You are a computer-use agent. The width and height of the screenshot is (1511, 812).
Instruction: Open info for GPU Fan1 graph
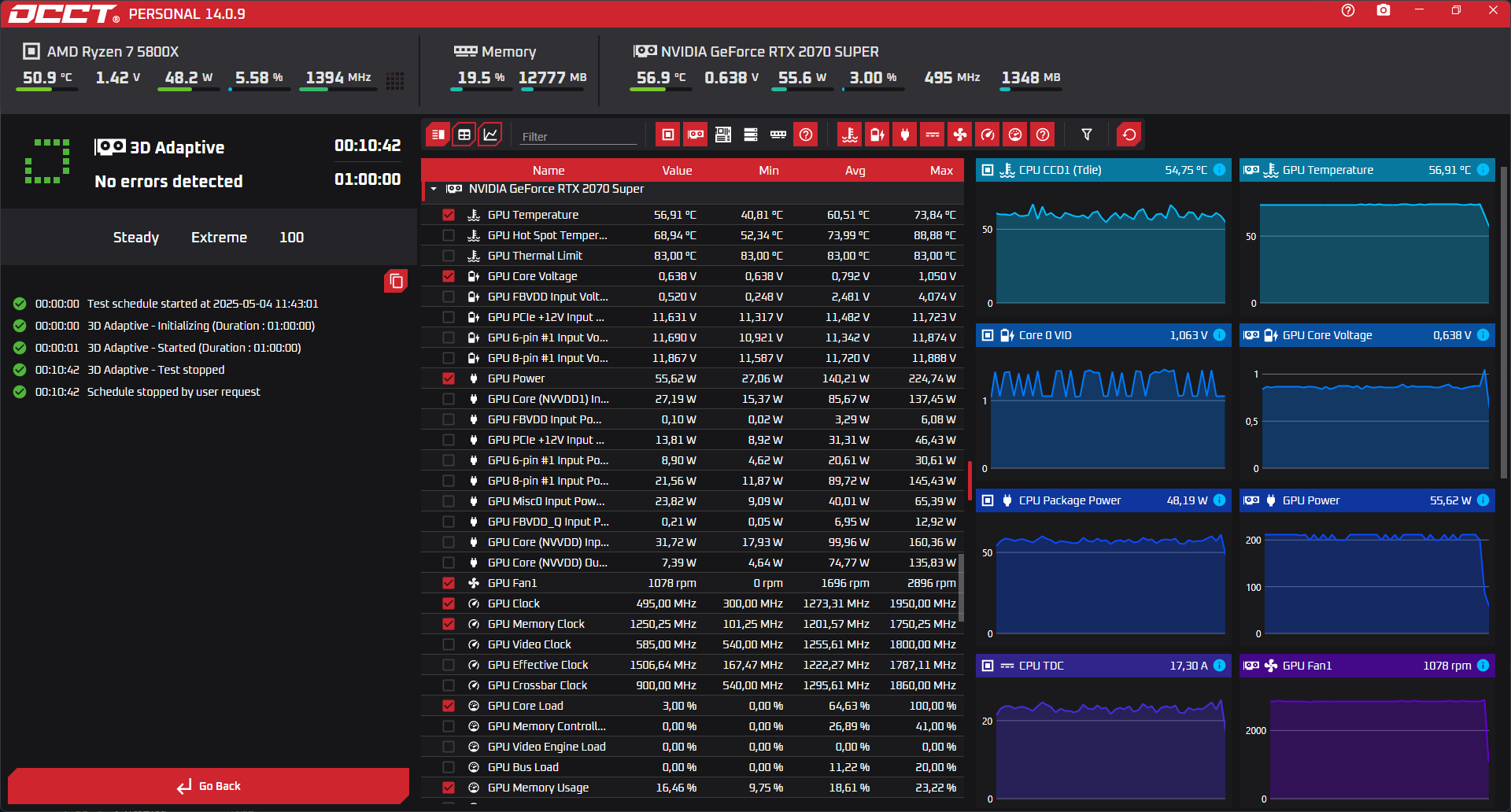(1483, 666)
